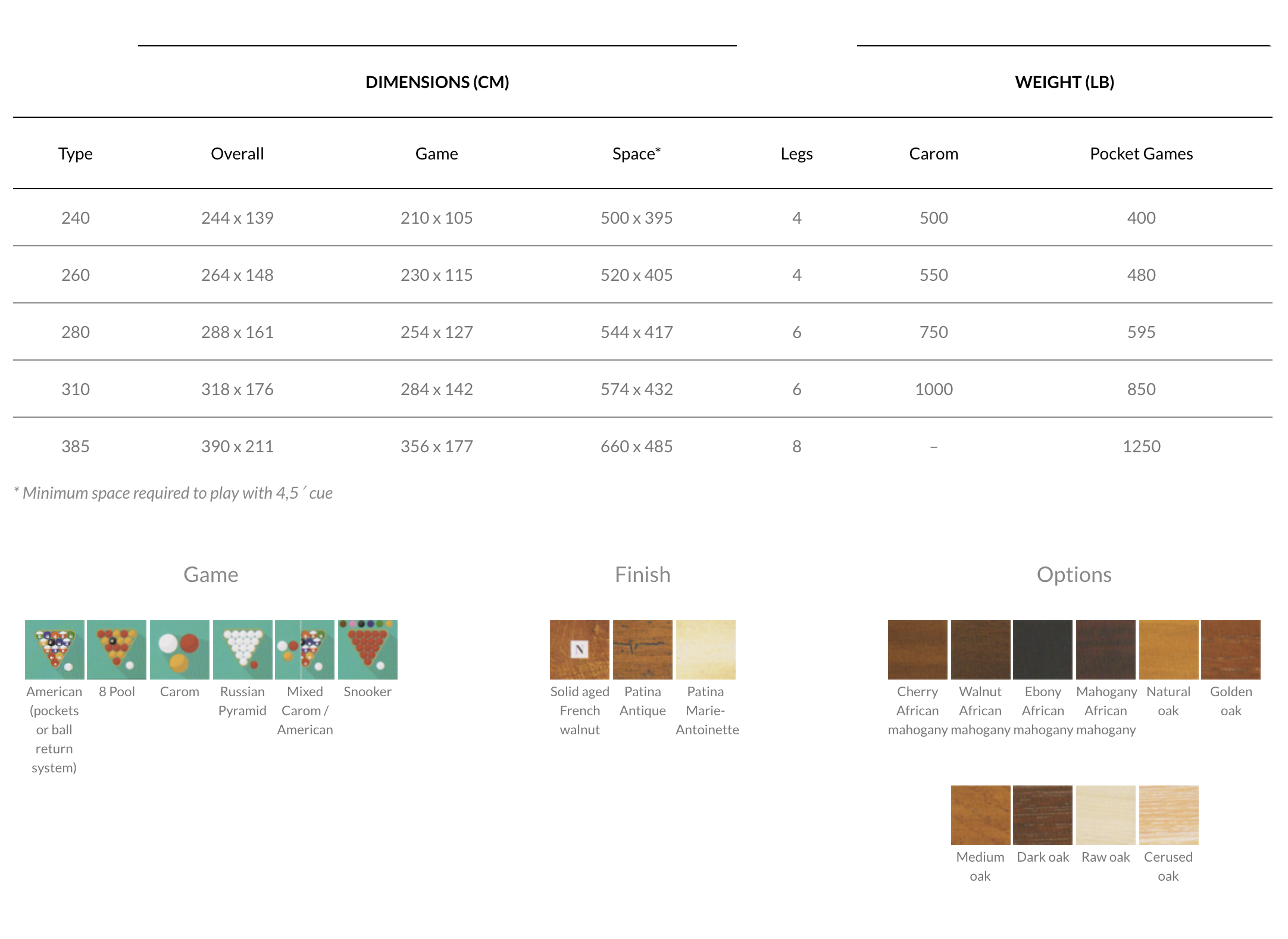Pick the Raw oak swatch
Screen dimensions: 1288x939
point(1105,815)
